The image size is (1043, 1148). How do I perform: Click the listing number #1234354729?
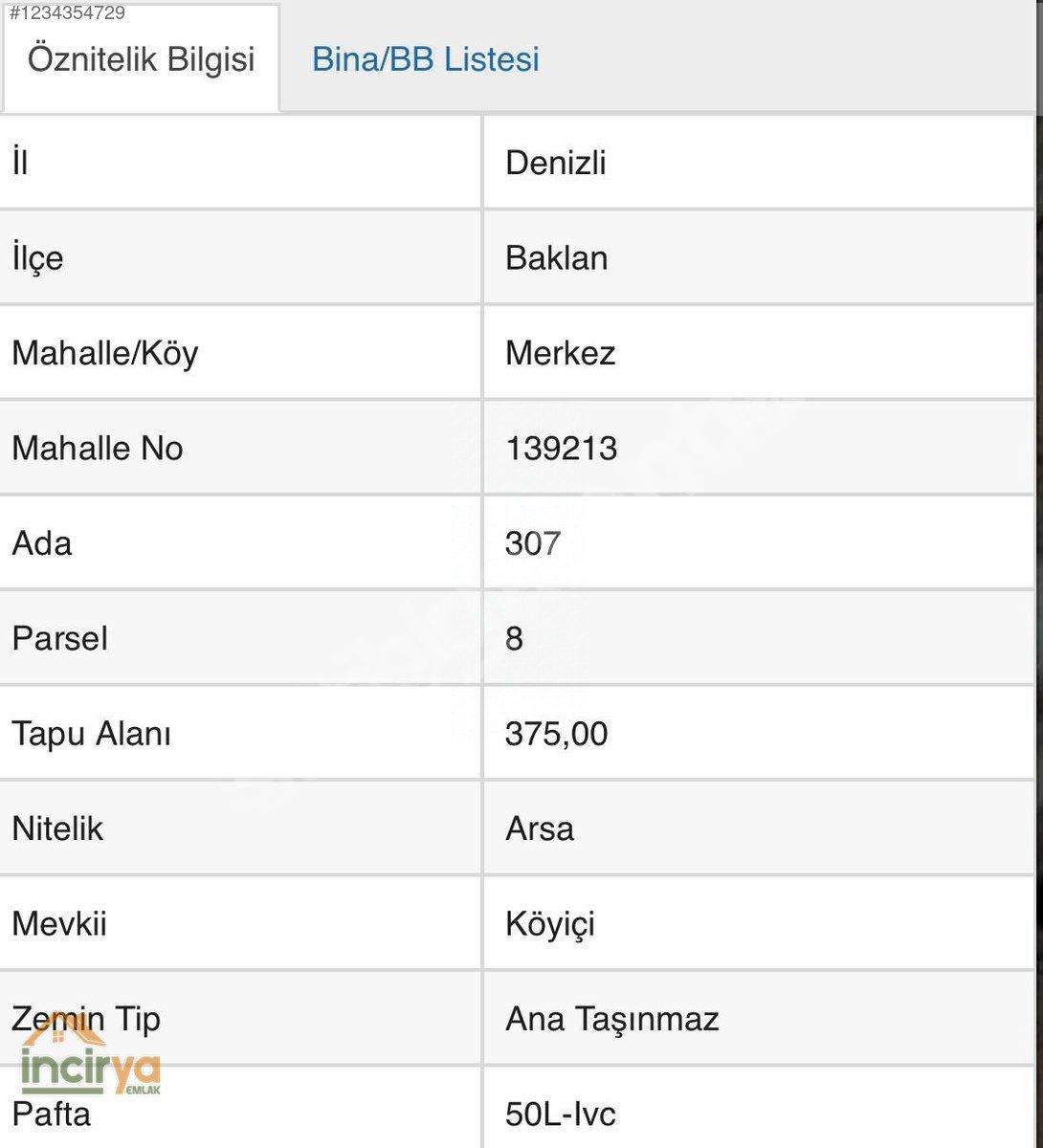tap(67, 12)
